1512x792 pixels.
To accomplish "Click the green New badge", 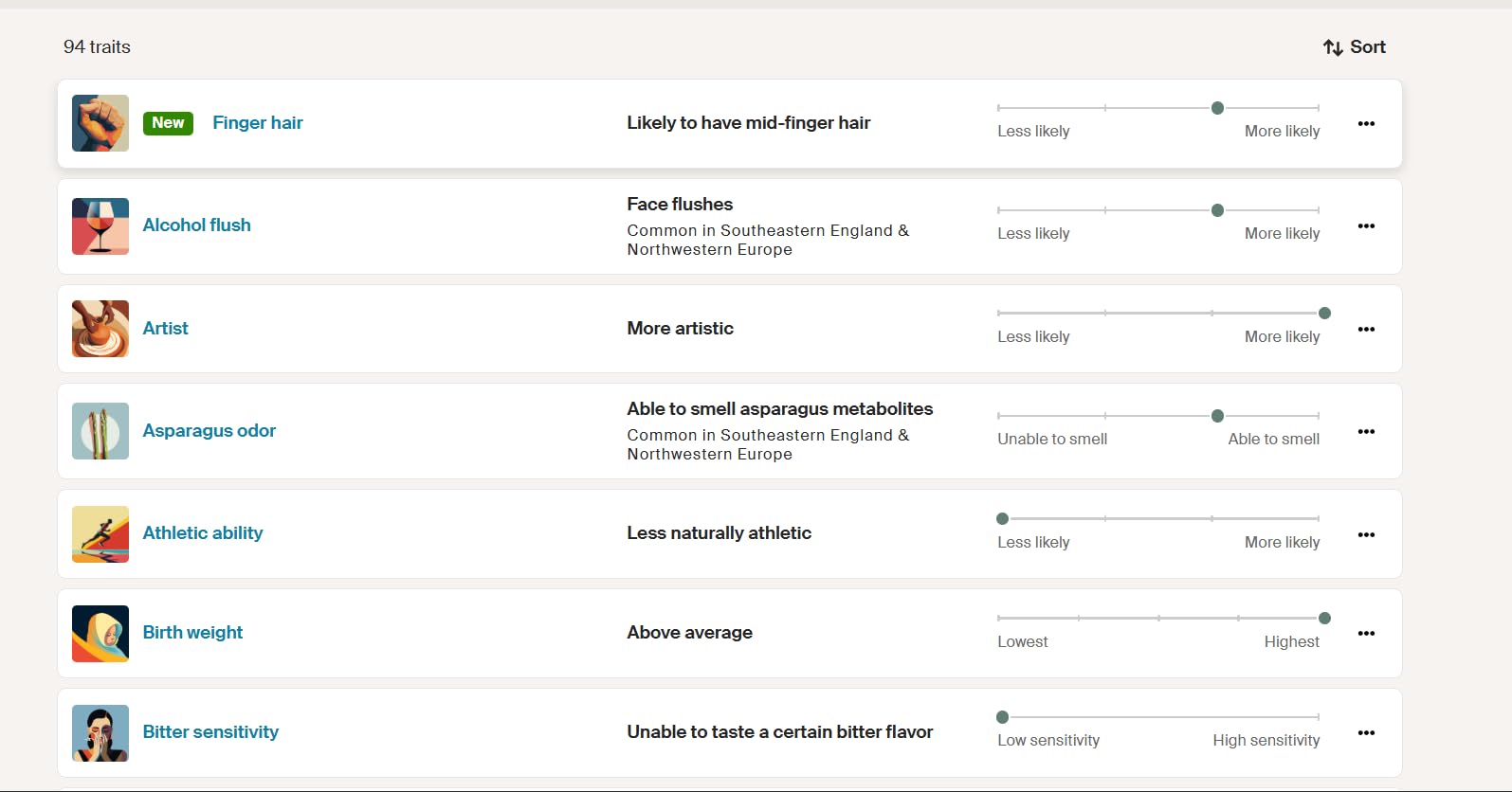I will coord(168,123).
